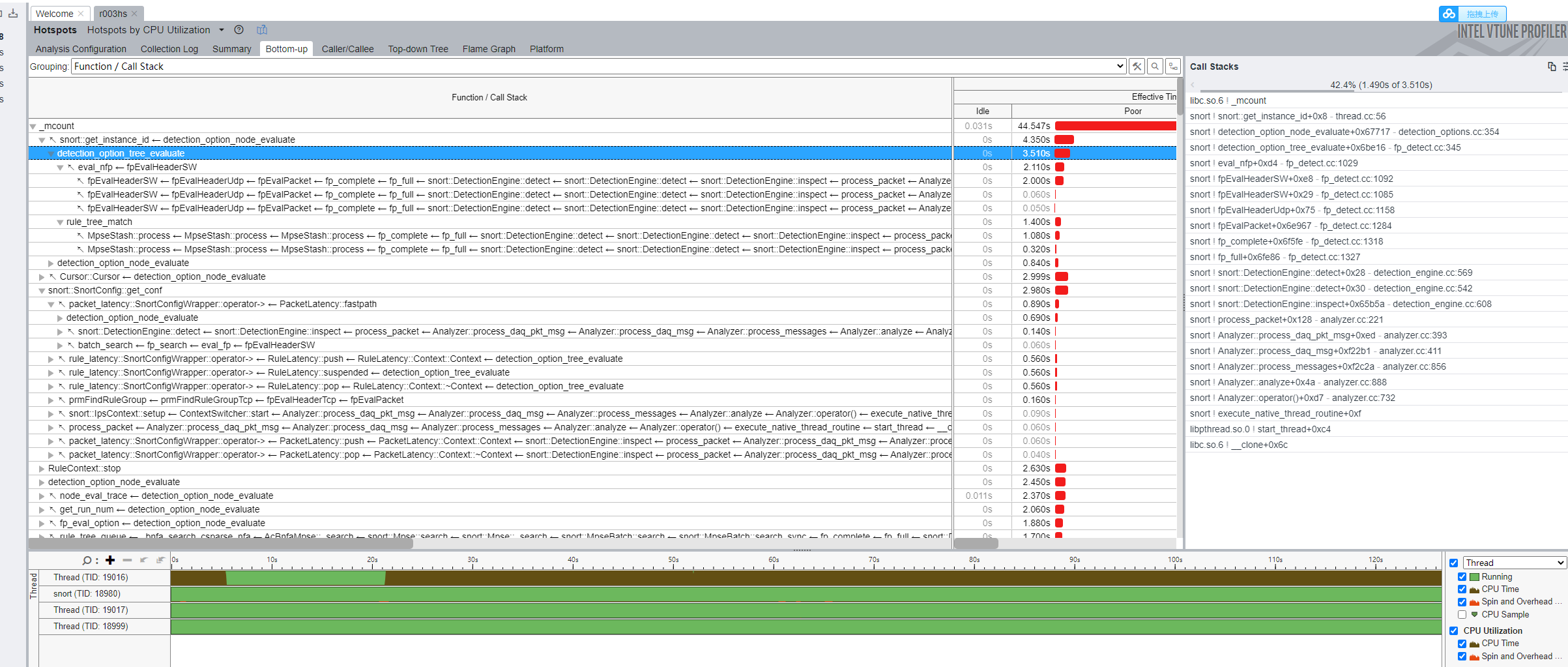The height and width of the screenshot is (667, 1568).
Task: Close the Welcome tab
Action: [x=81, y=14]
